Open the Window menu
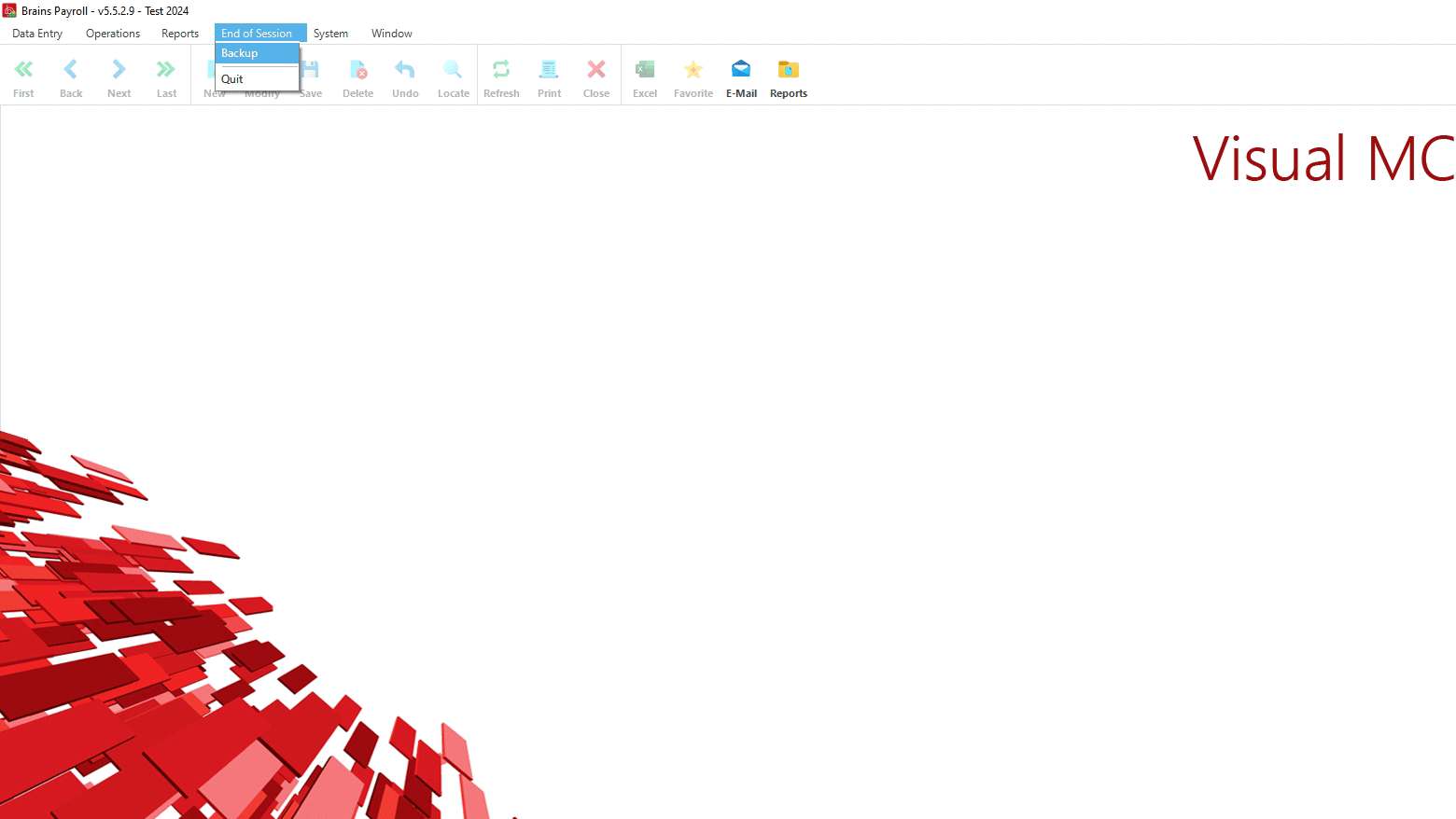1456x819 pixels. pos(392,34)
